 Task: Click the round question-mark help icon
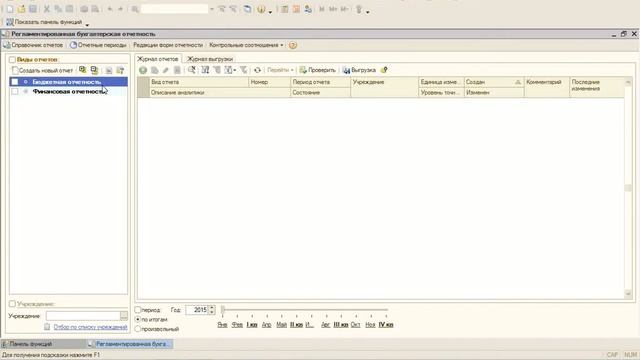pos(293,45)
